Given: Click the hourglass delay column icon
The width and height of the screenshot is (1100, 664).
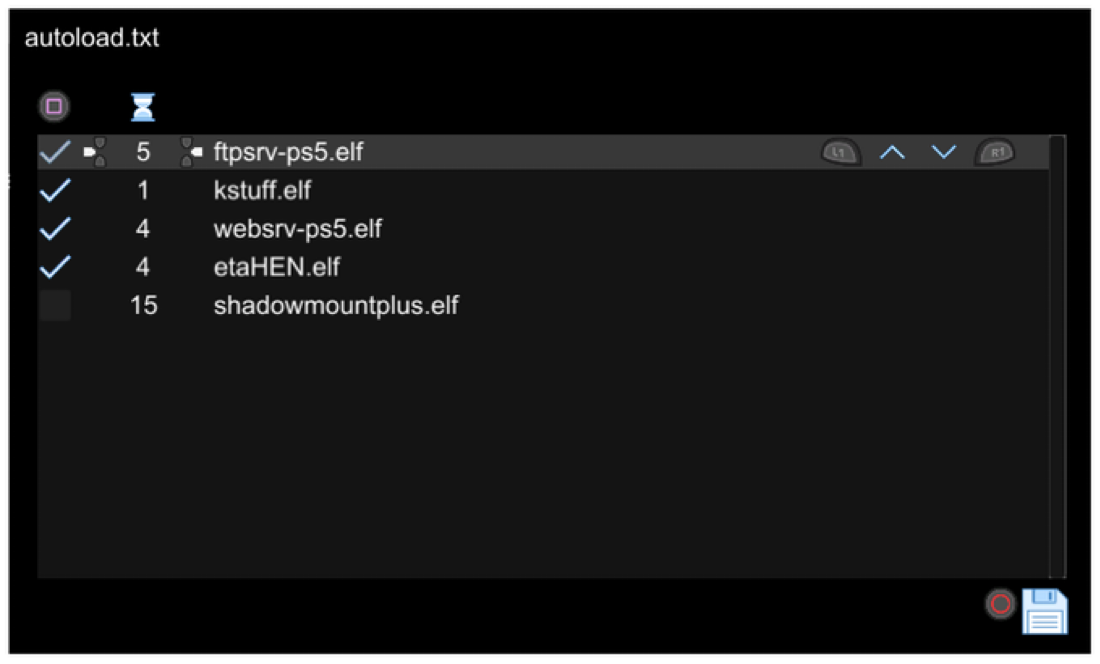Looking at the screenshot, I should pyautogui.click(x=143, y=107).
